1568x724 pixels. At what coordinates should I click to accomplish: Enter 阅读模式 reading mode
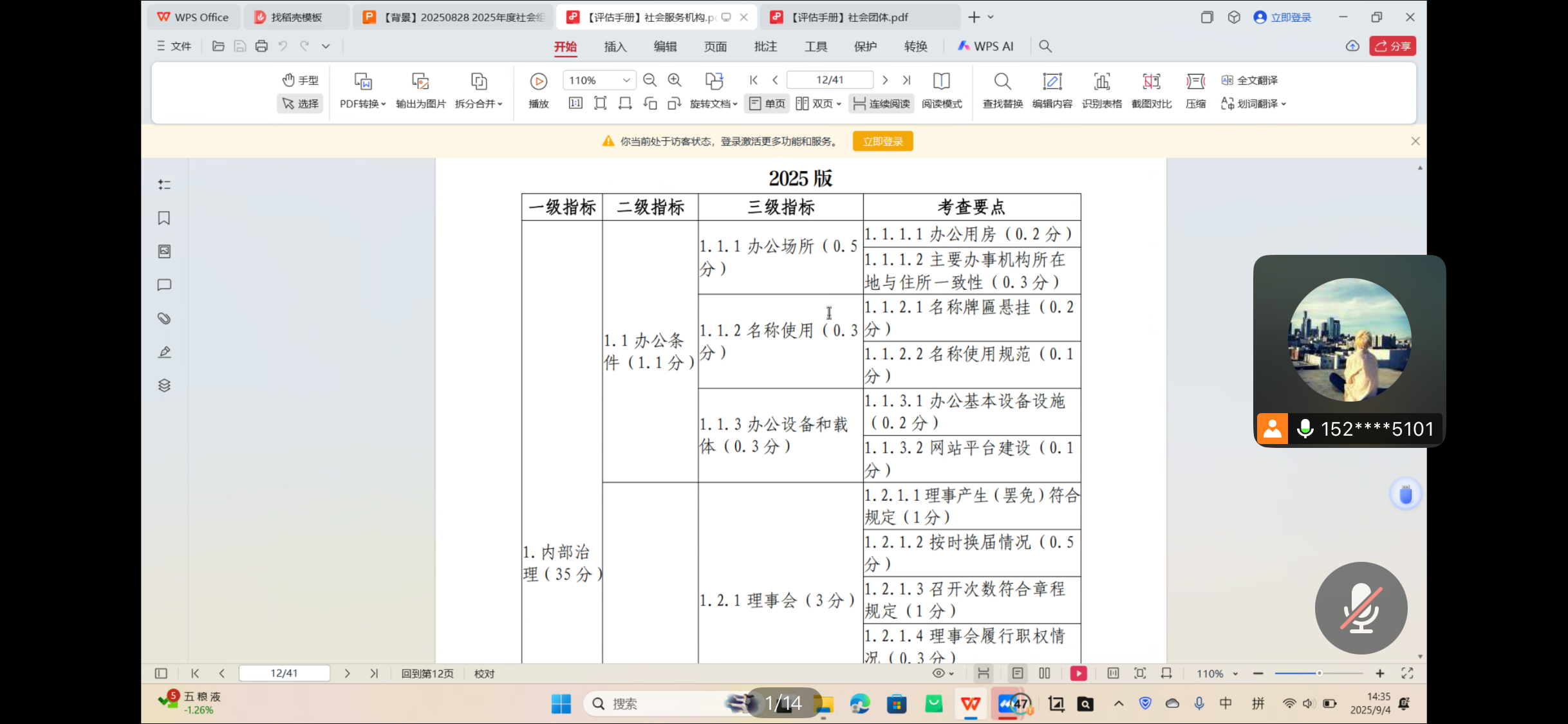942,90
